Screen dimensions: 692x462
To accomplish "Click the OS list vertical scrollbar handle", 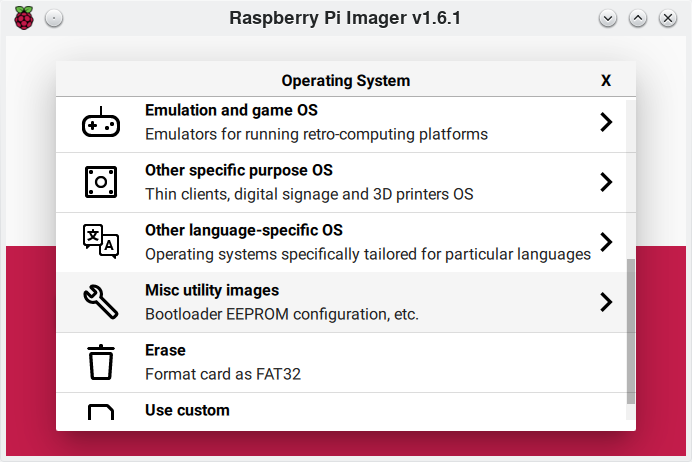I will pos(630,330).
